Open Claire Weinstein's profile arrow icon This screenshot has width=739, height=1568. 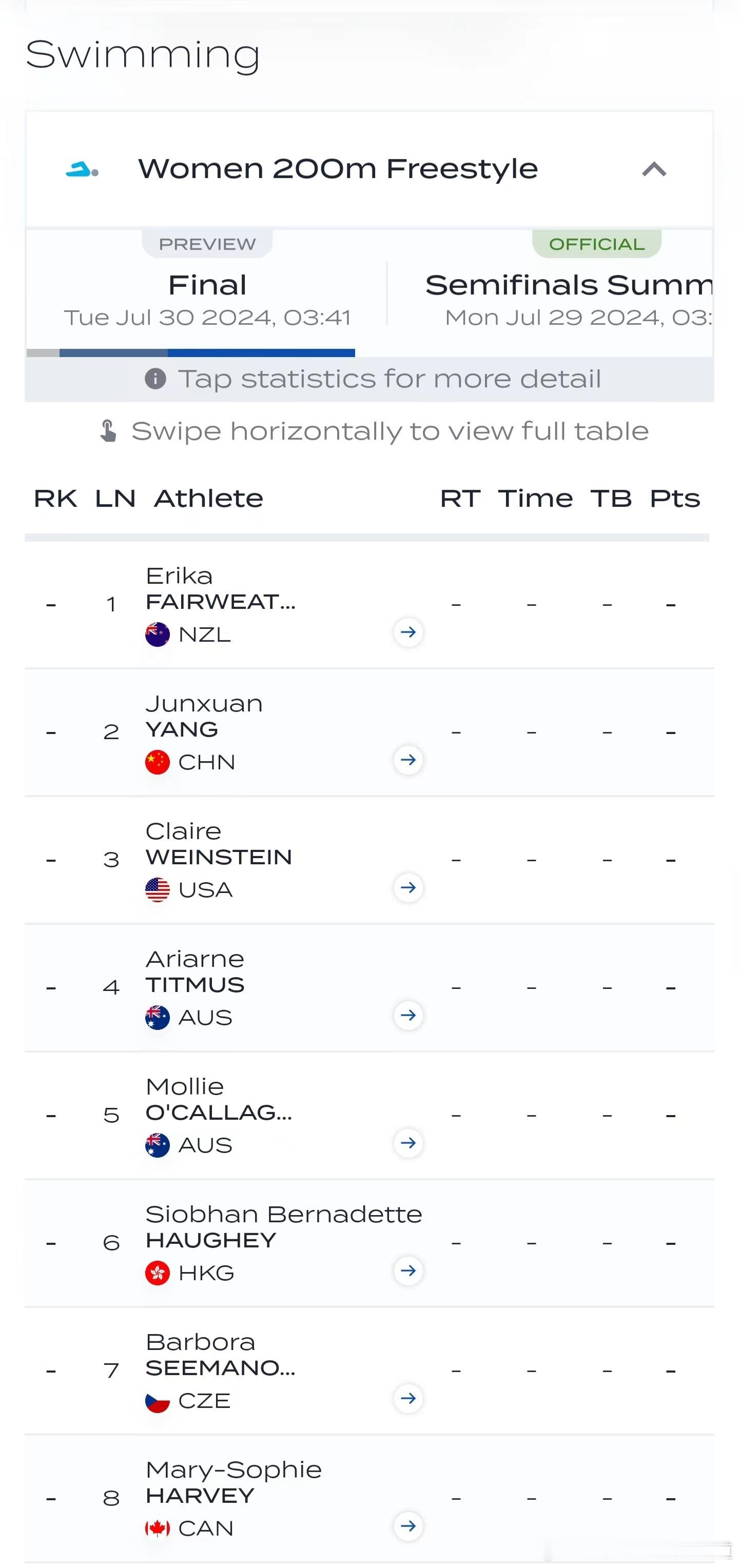point(408,887)
